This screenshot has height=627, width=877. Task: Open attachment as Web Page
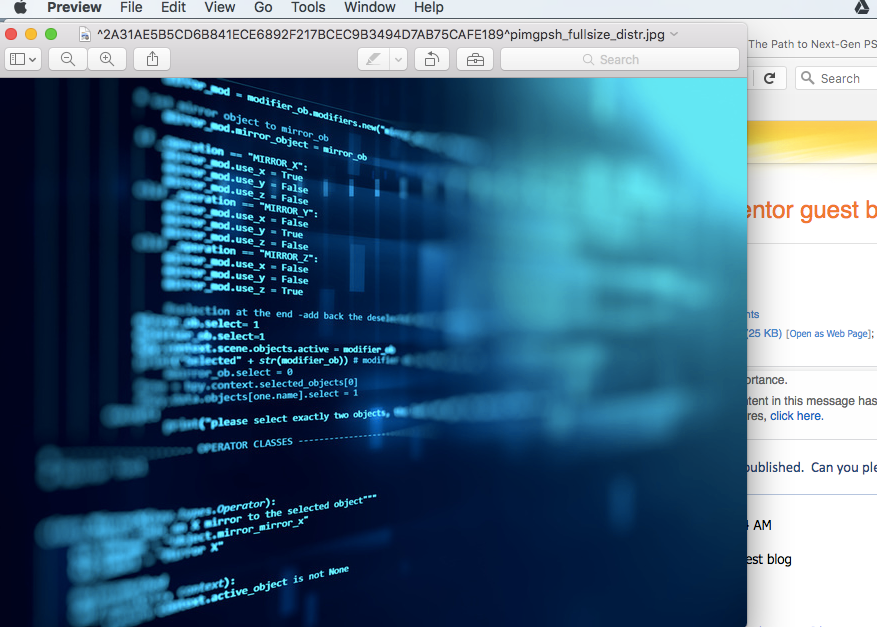pyautogui.click(x=828, y=333)
